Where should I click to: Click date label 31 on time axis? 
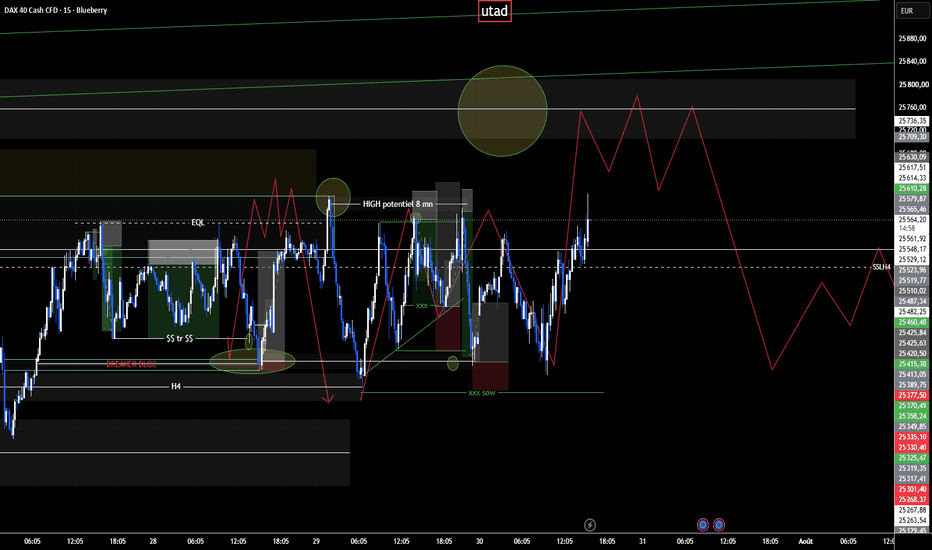tap(643, 541)
